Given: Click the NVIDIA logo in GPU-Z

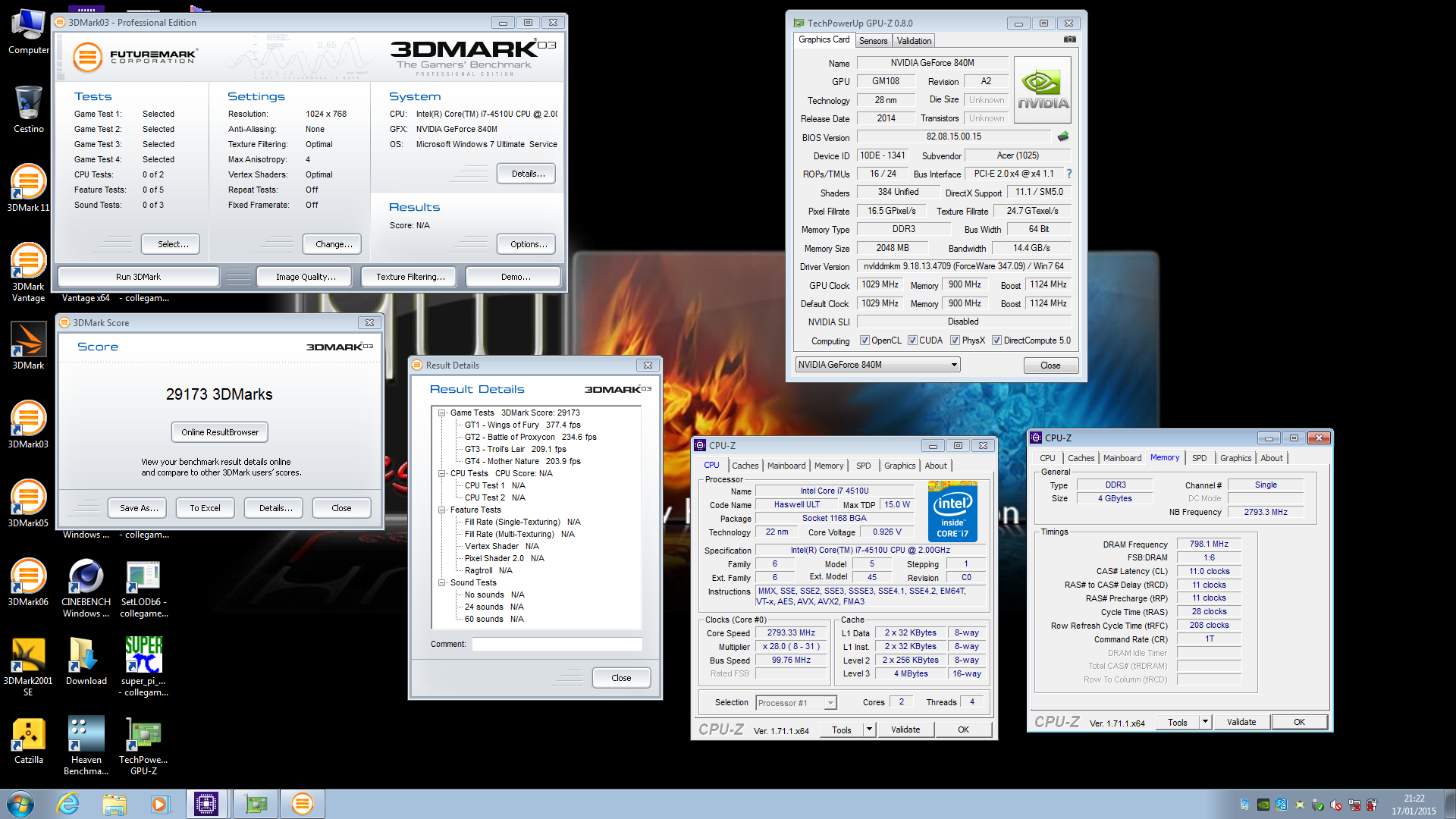Looking at the screenshot, I should click(x=1043, y=90).
